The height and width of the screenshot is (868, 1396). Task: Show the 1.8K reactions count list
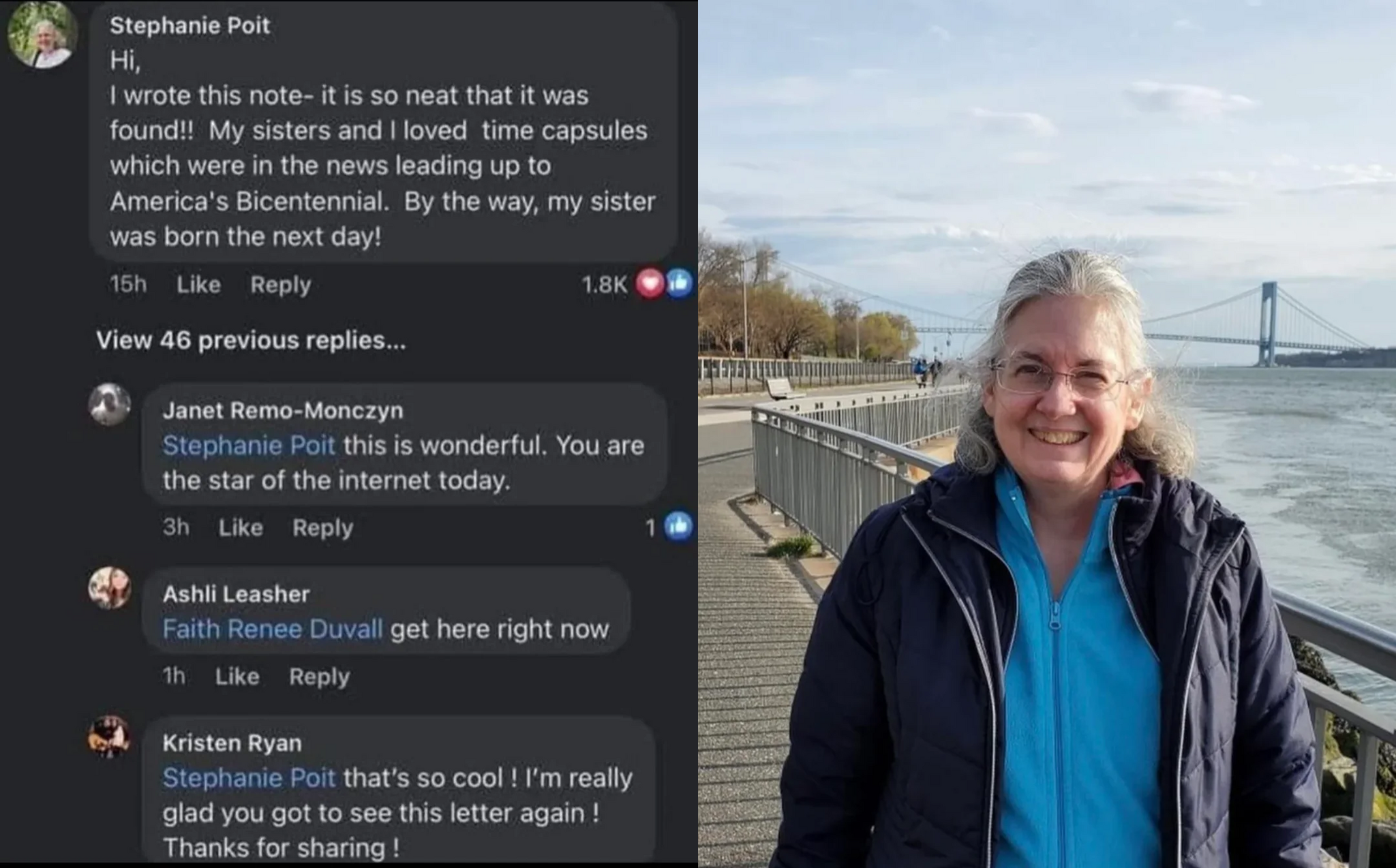[x=605, y=285]
